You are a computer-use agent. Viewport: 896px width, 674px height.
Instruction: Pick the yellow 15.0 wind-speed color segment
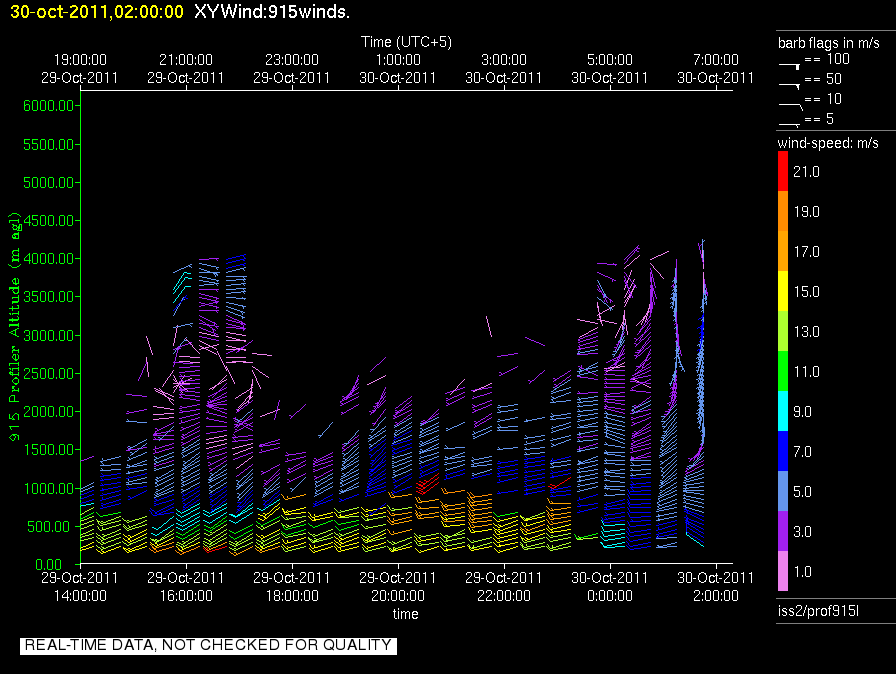click(783, 292)
